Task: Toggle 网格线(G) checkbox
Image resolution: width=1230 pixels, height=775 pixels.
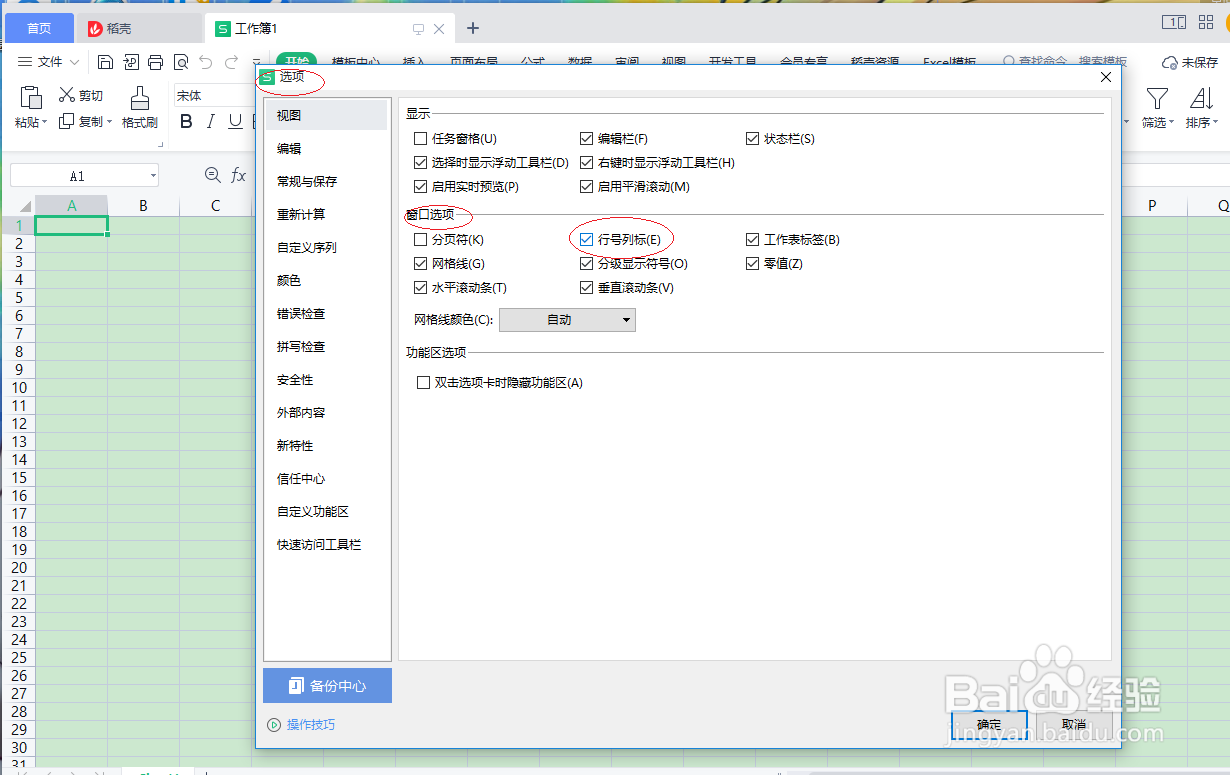Action: [420, 264]
